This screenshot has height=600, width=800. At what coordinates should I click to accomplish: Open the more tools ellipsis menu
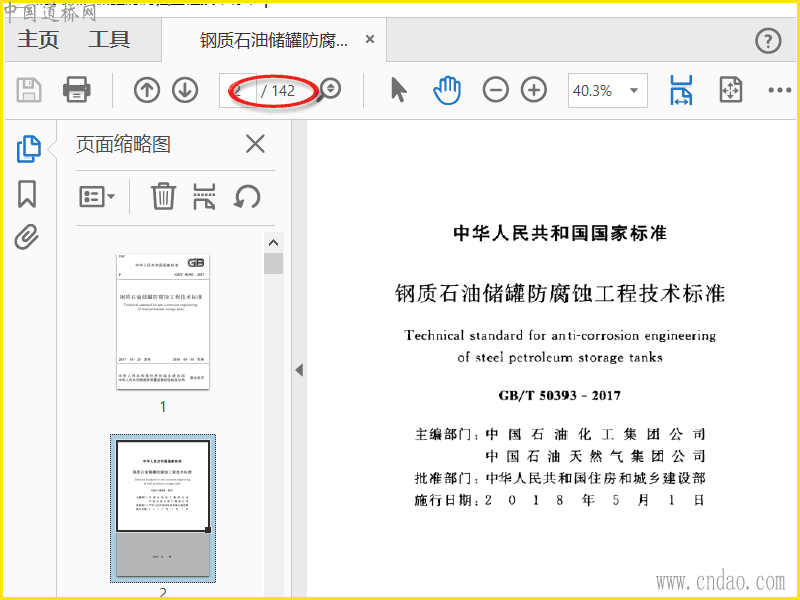tap(779, 90)
